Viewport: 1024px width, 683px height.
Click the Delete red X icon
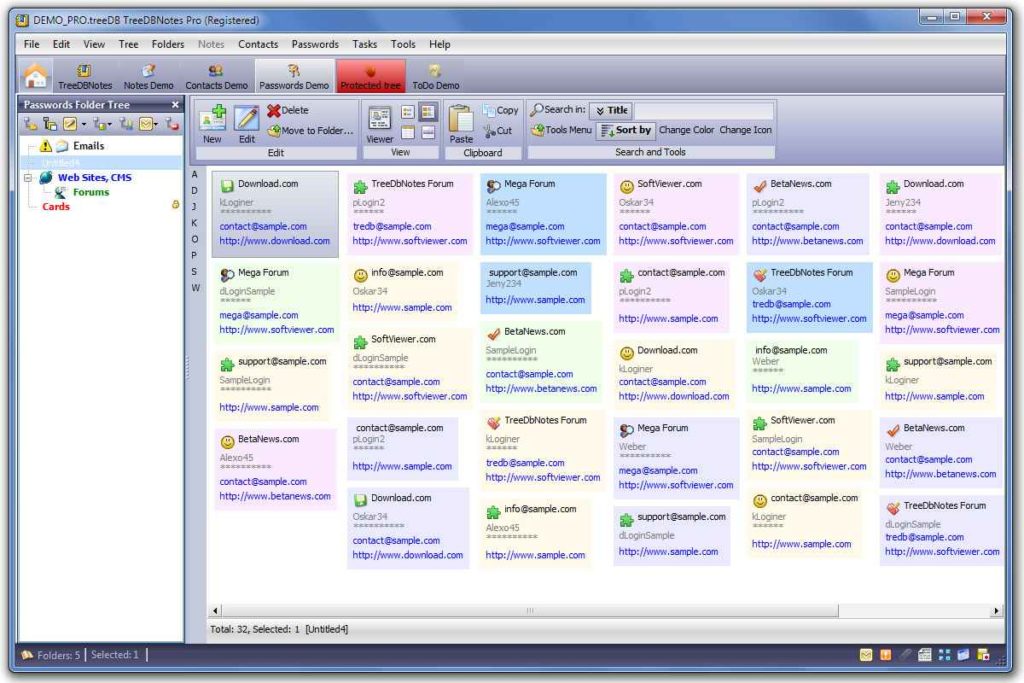pos(274,110)
